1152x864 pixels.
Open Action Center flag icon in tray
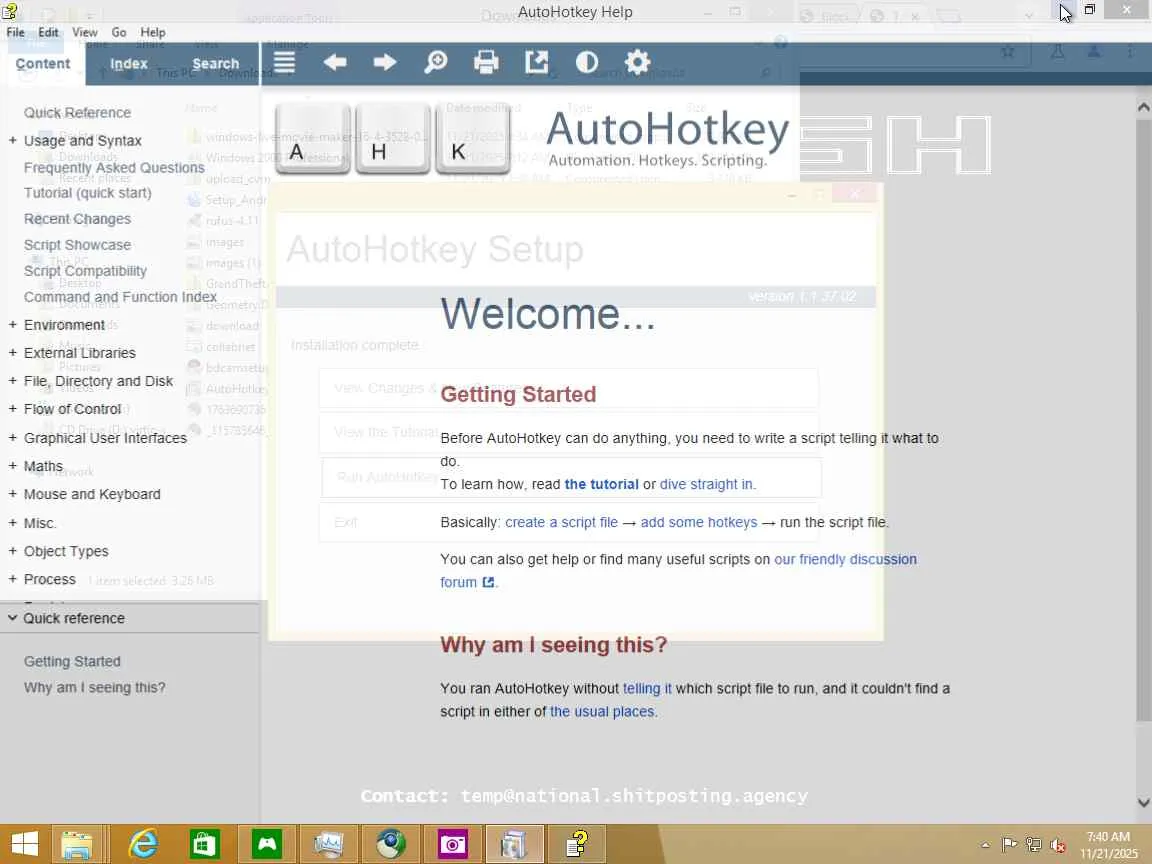point(1009,845)
